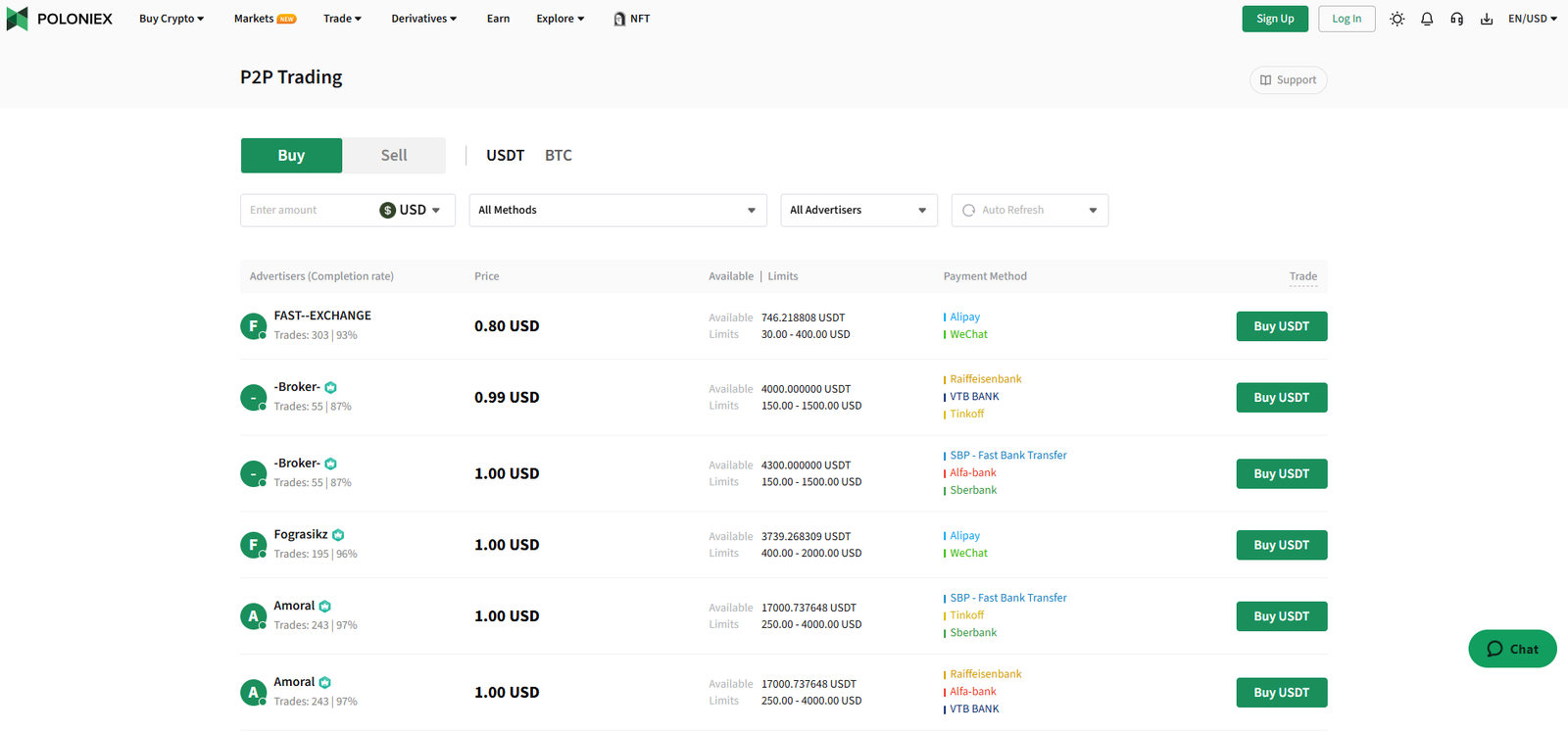Image resolution: width=1568 pixels, height=733 pixels.
Task: Select the USDT coin tab
Action: [505, 155]
